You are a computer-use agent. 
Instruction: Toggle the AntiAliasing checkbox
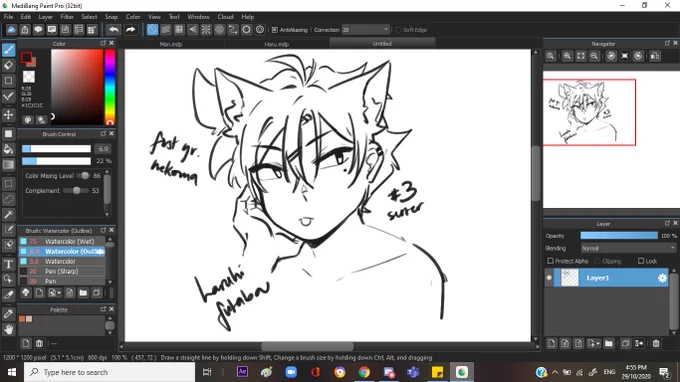(275, 29)
